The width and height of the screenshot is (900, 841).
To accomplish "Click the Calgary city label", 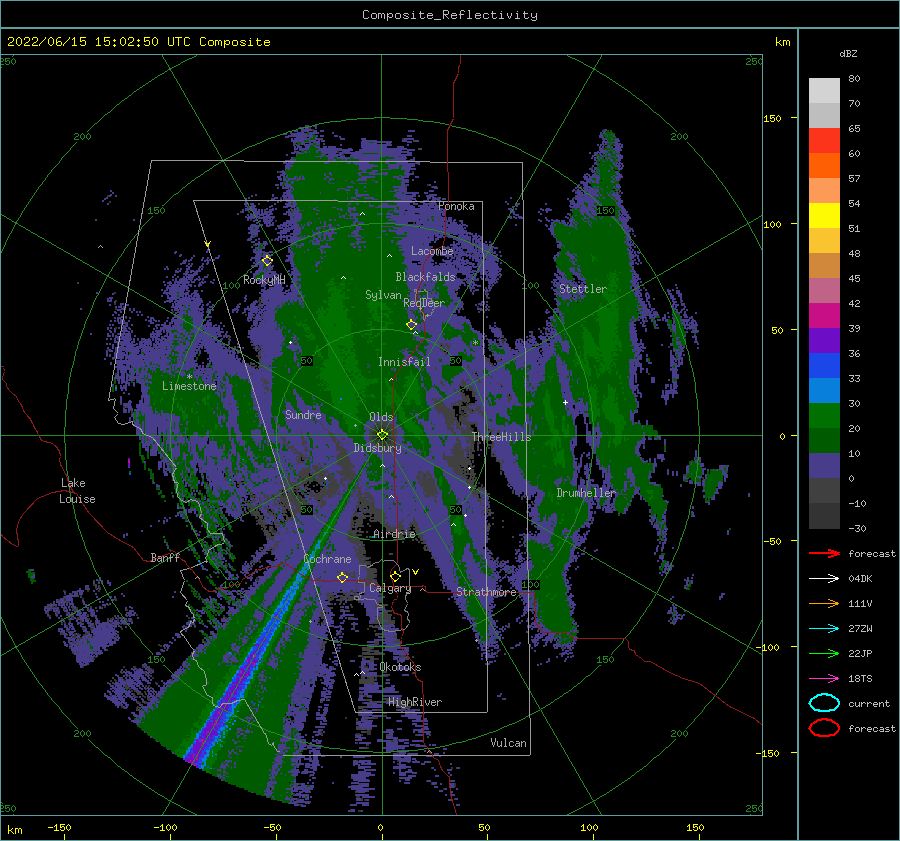I will pos(390,588).
